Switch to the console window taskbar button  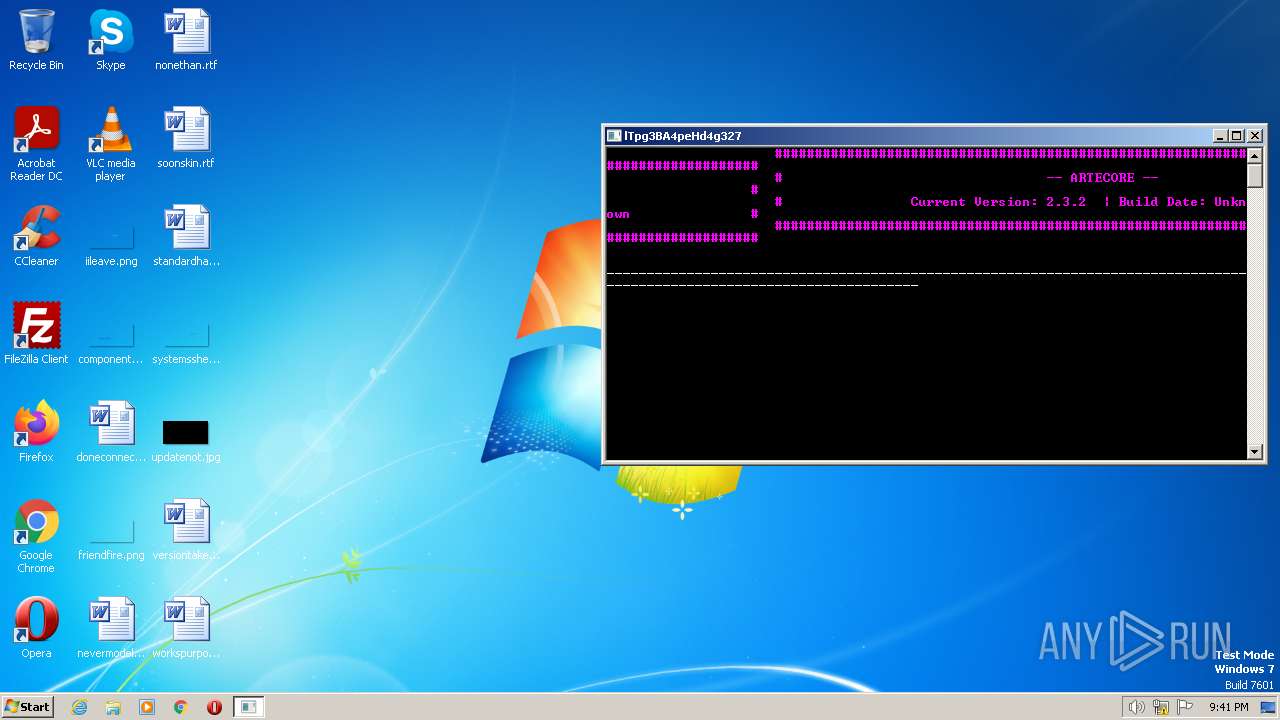(x=248, y=707)
